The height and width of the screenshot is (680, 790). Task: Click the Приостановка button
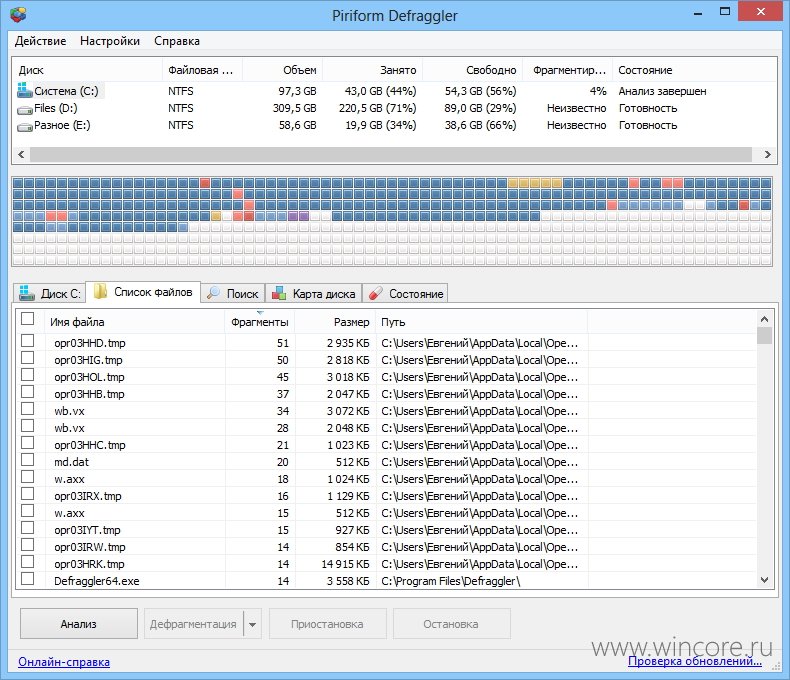327,624
